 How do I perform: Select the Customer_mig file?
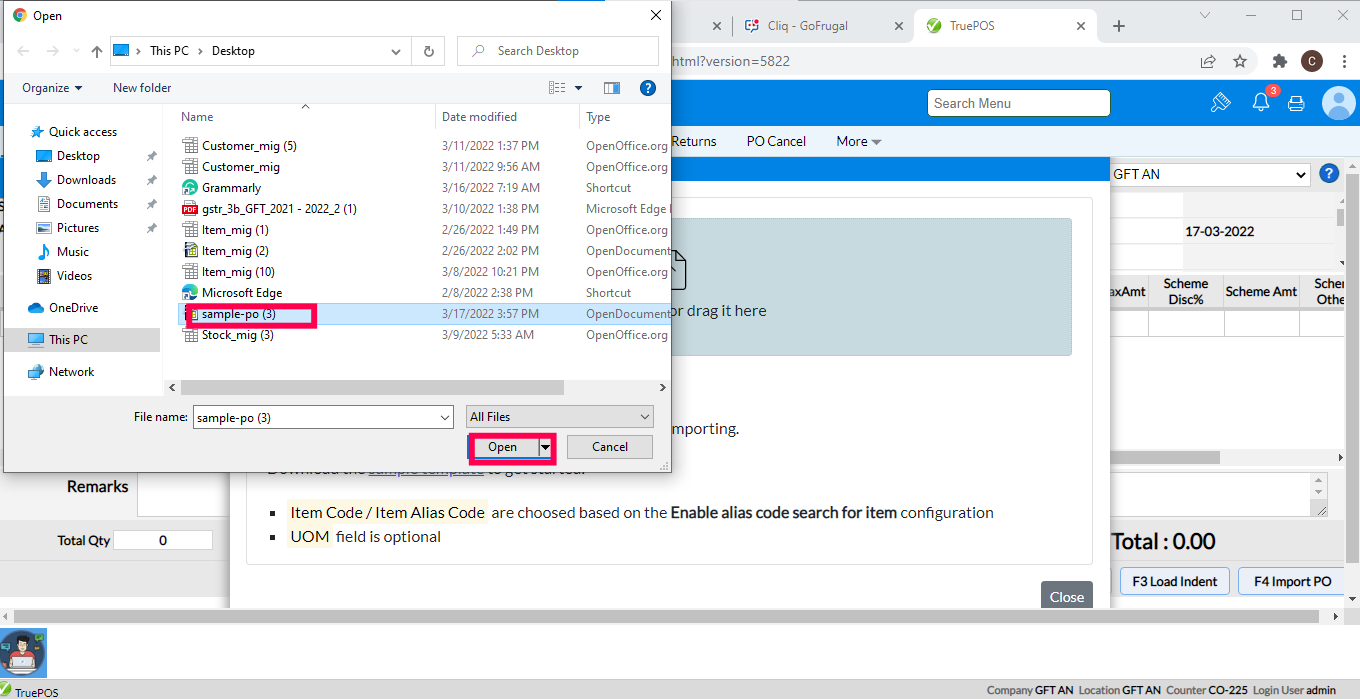tap(241, 167)
